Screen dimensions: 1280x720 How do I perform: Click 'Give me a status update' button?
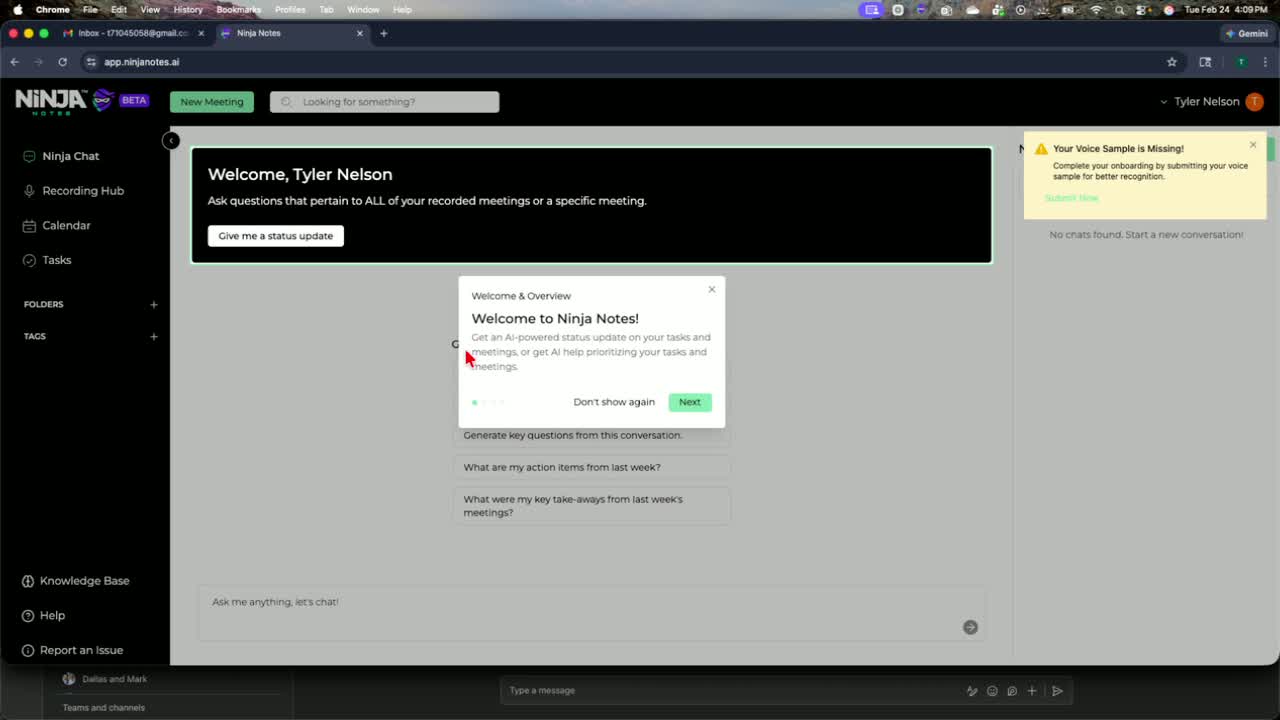[276, 236]
